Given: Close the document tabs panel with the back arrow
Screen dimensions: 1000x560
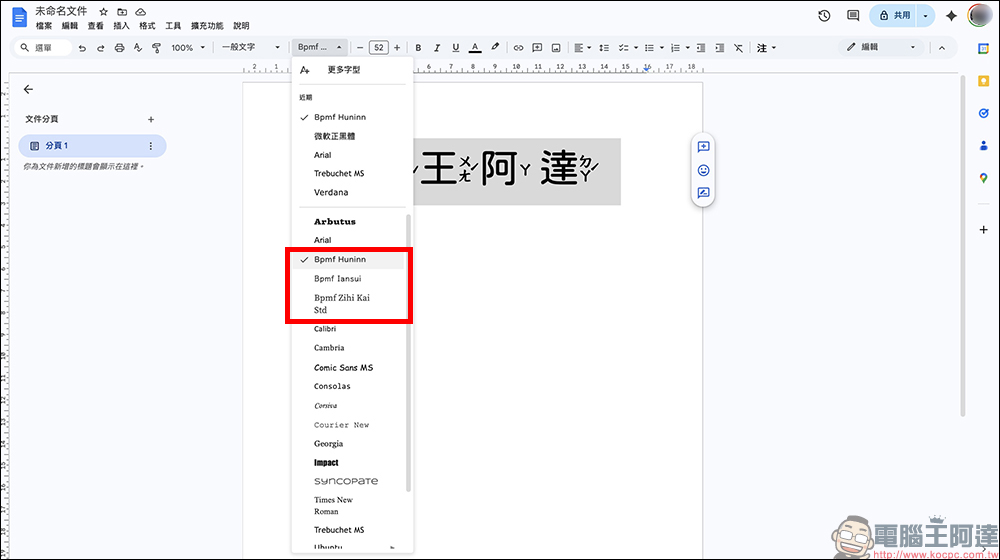Looking at the screenshot, I should click(28, 89).
